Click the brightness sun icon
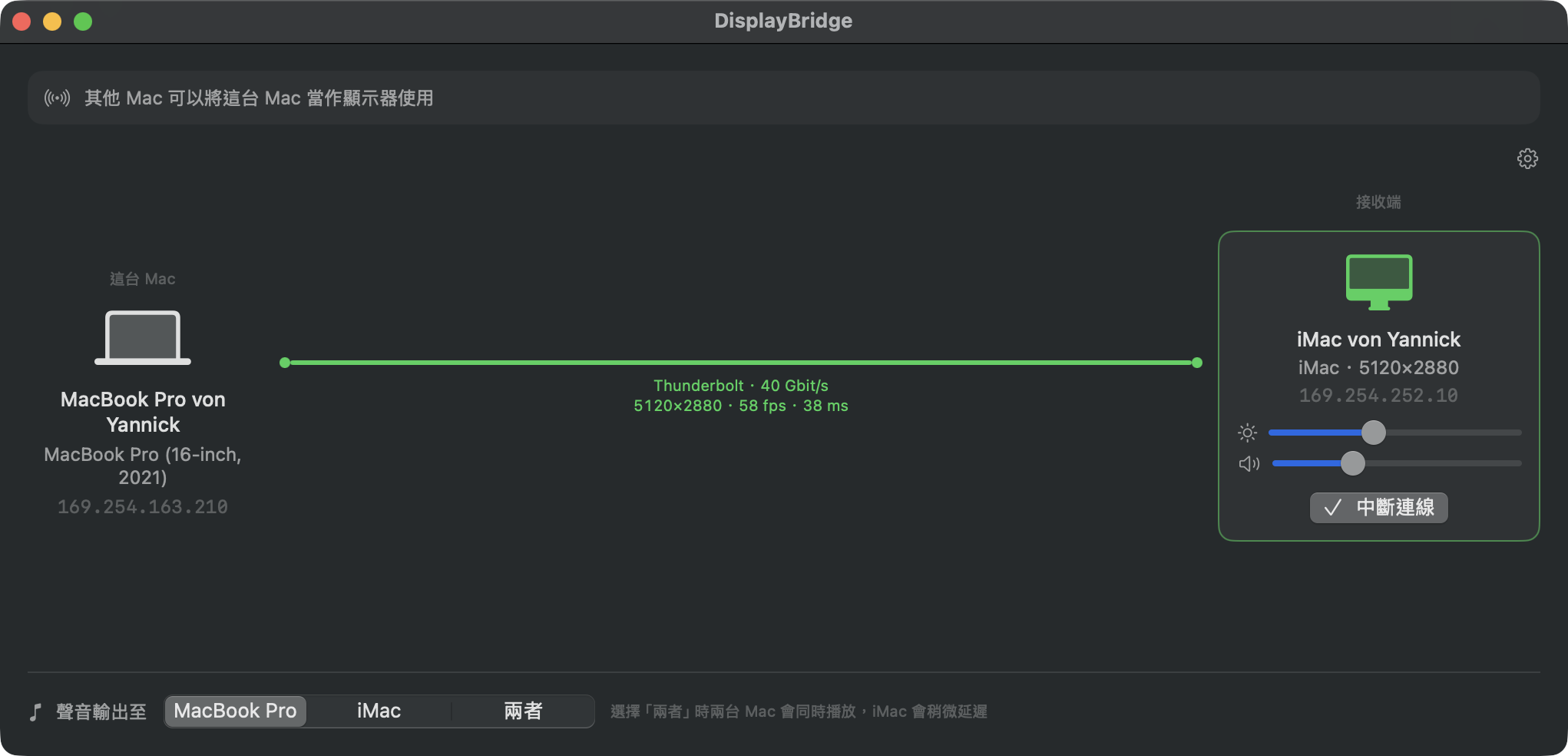Screen dimensions: 1568x756 point(1248,433)
